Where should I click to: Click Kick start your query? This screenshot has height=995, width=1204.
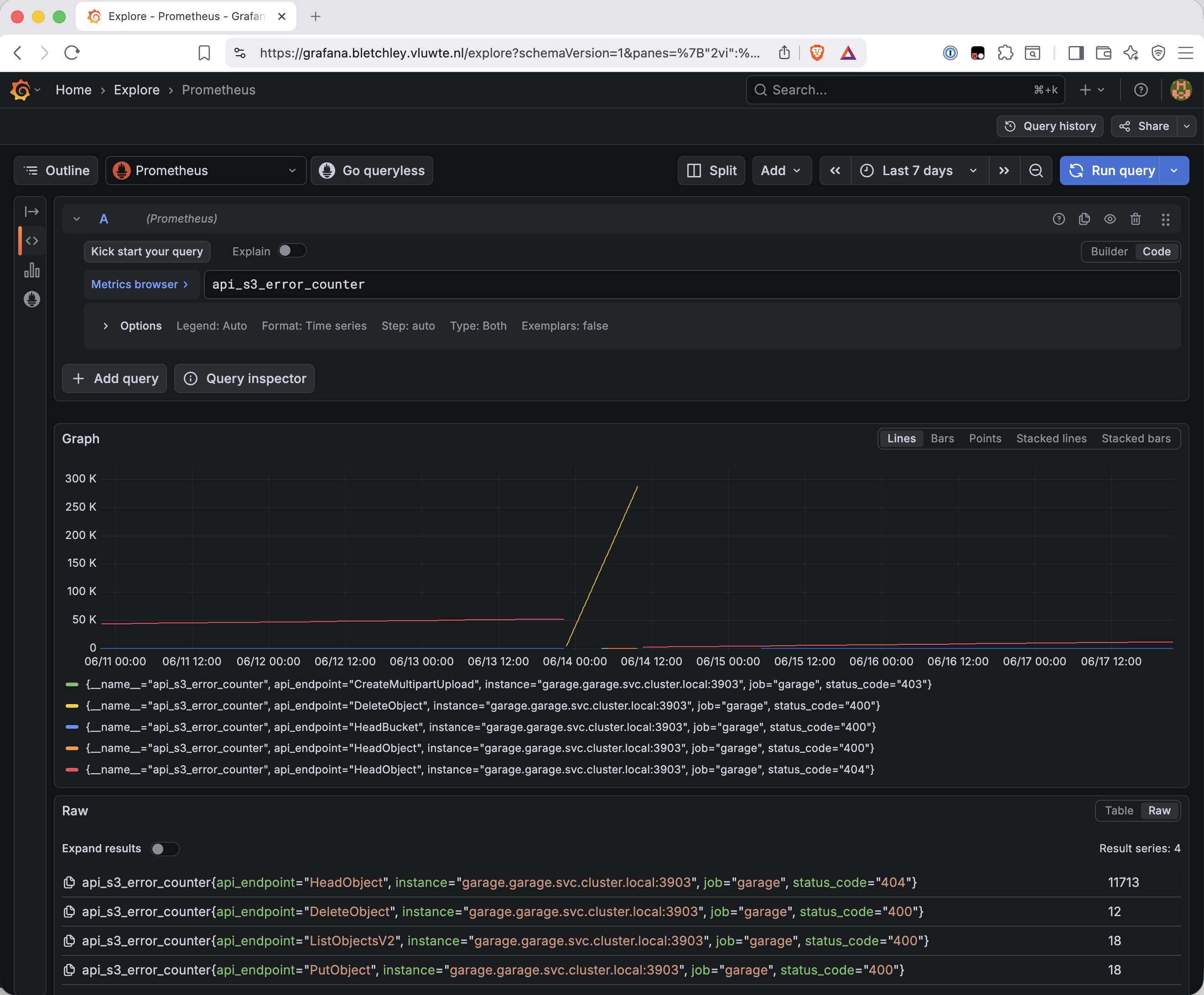(147, 252)
